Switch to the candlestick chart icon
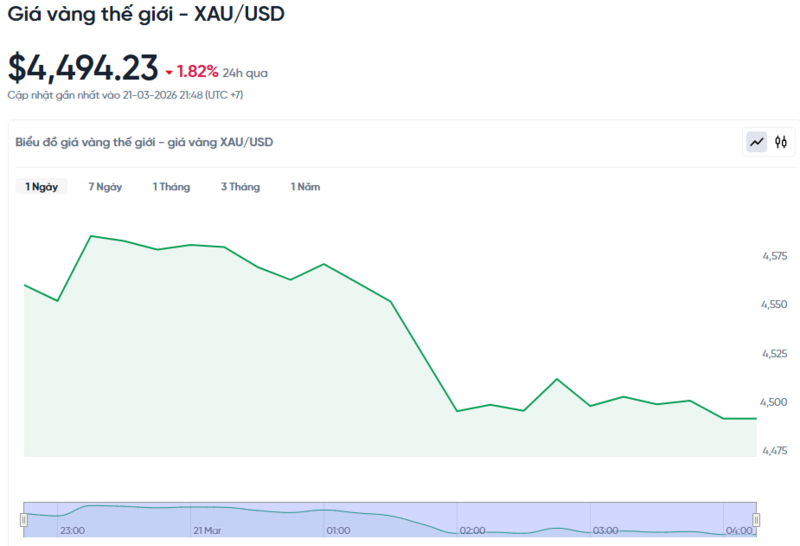 point(781,142)
